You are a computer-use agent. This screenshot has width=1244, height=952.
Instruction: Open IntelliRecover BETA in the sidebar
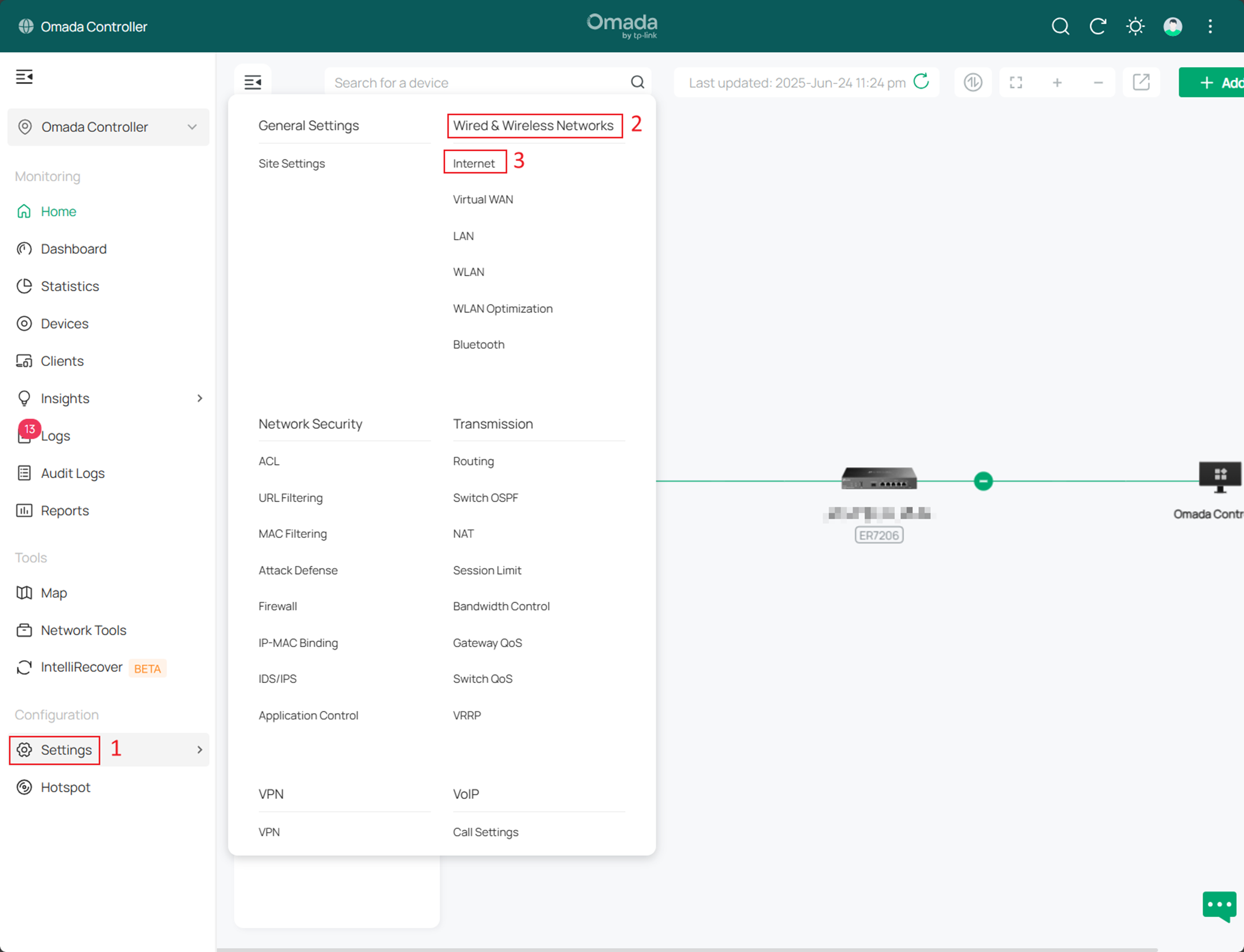(108, 668)
